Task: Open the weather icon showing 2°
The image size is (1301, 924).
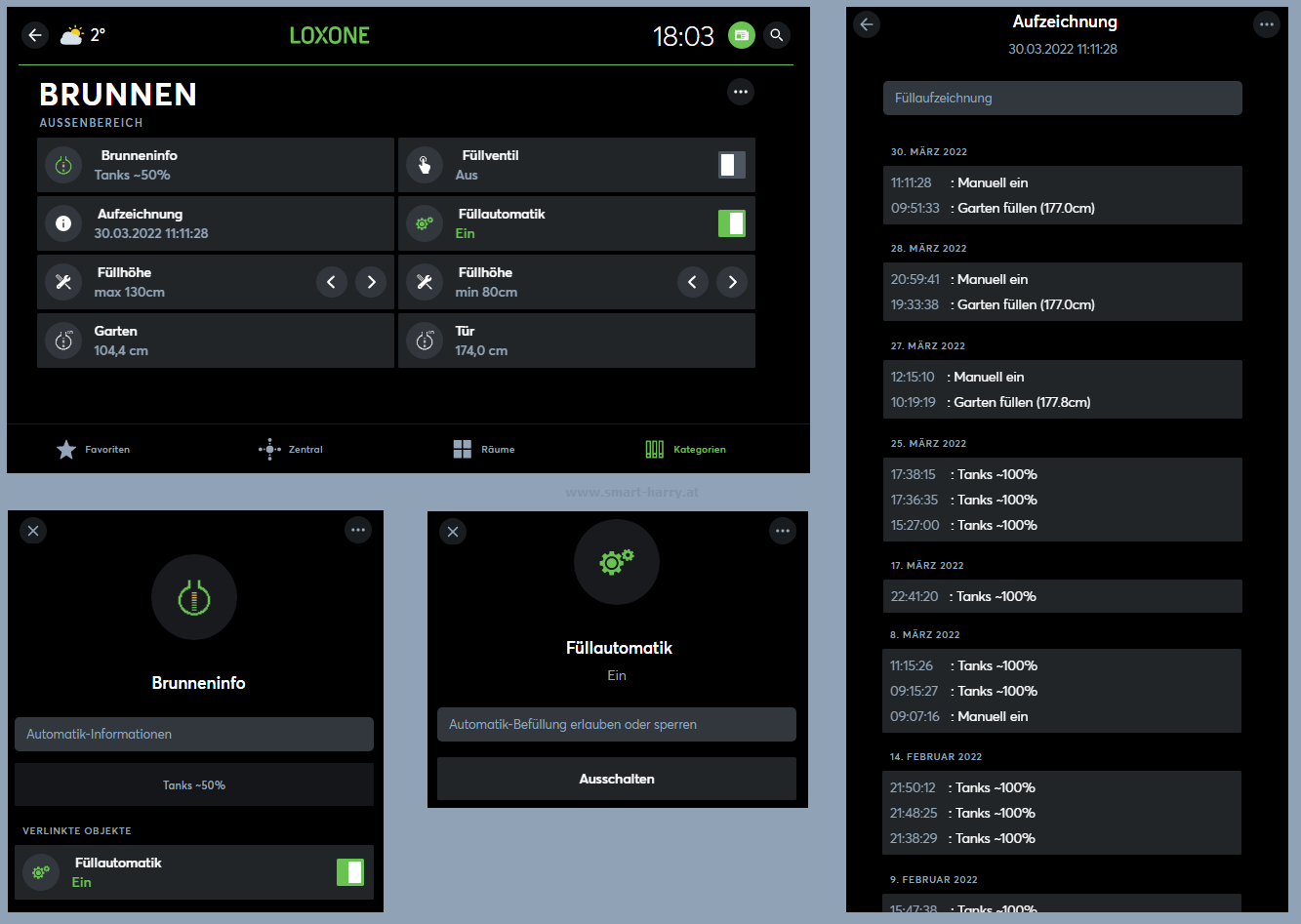Action: [72, 36]
